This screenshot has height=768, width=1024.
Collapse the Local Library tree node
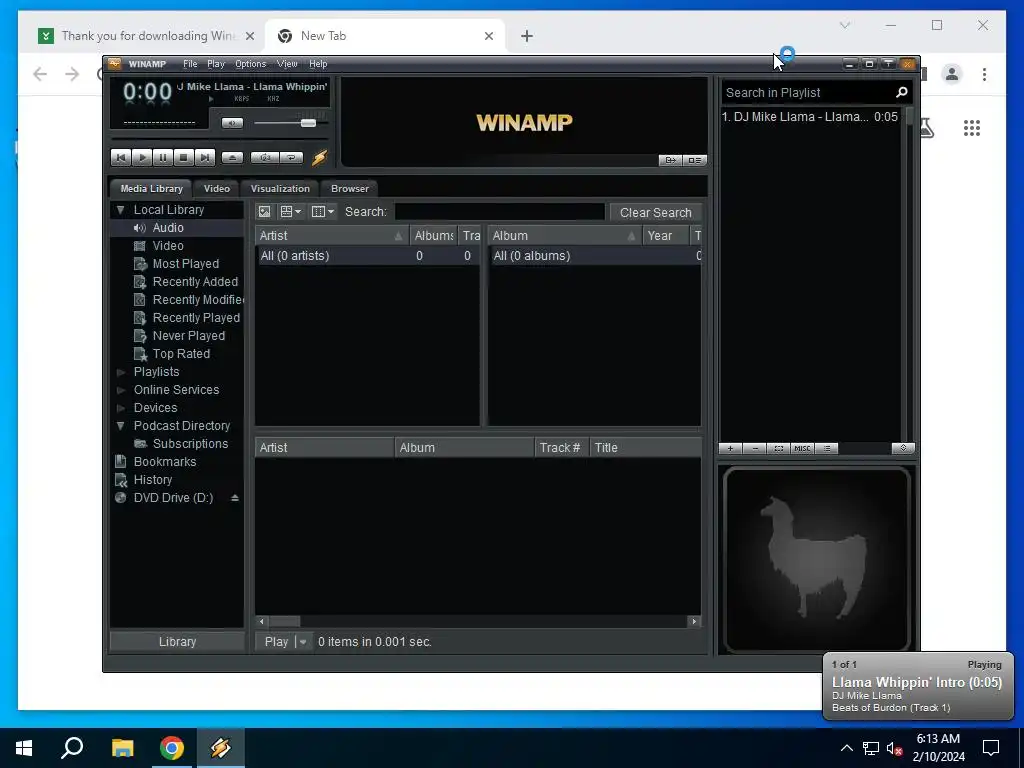[x=120, y=210]
